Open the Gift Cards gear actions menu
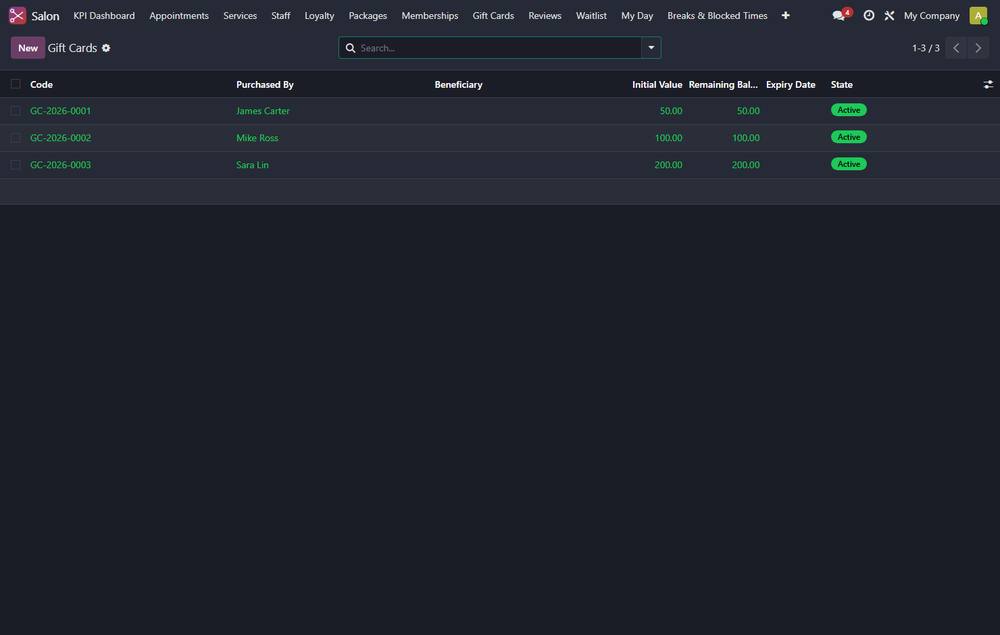Screen dimensions: 1000x635 click(x=106, y=48)
